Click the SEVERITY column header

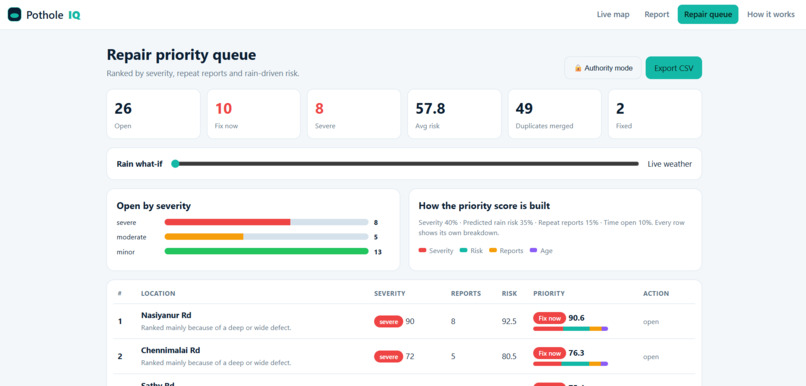pos(390,293)
